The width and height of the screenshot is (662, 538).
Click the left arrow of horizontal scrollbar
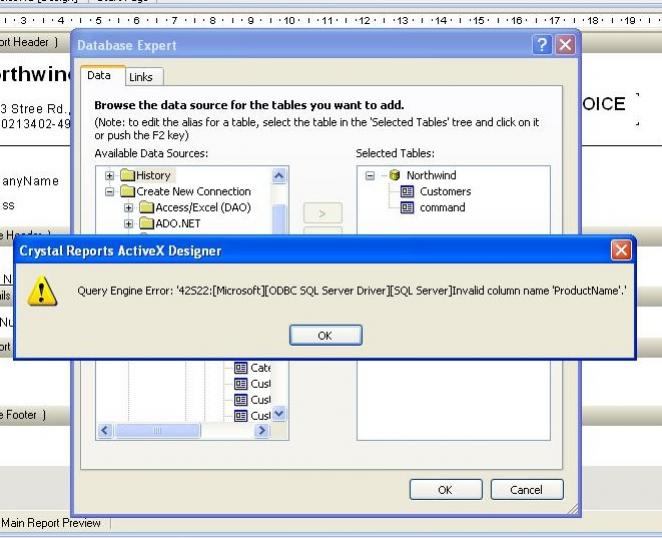click(x=105, y=430)
